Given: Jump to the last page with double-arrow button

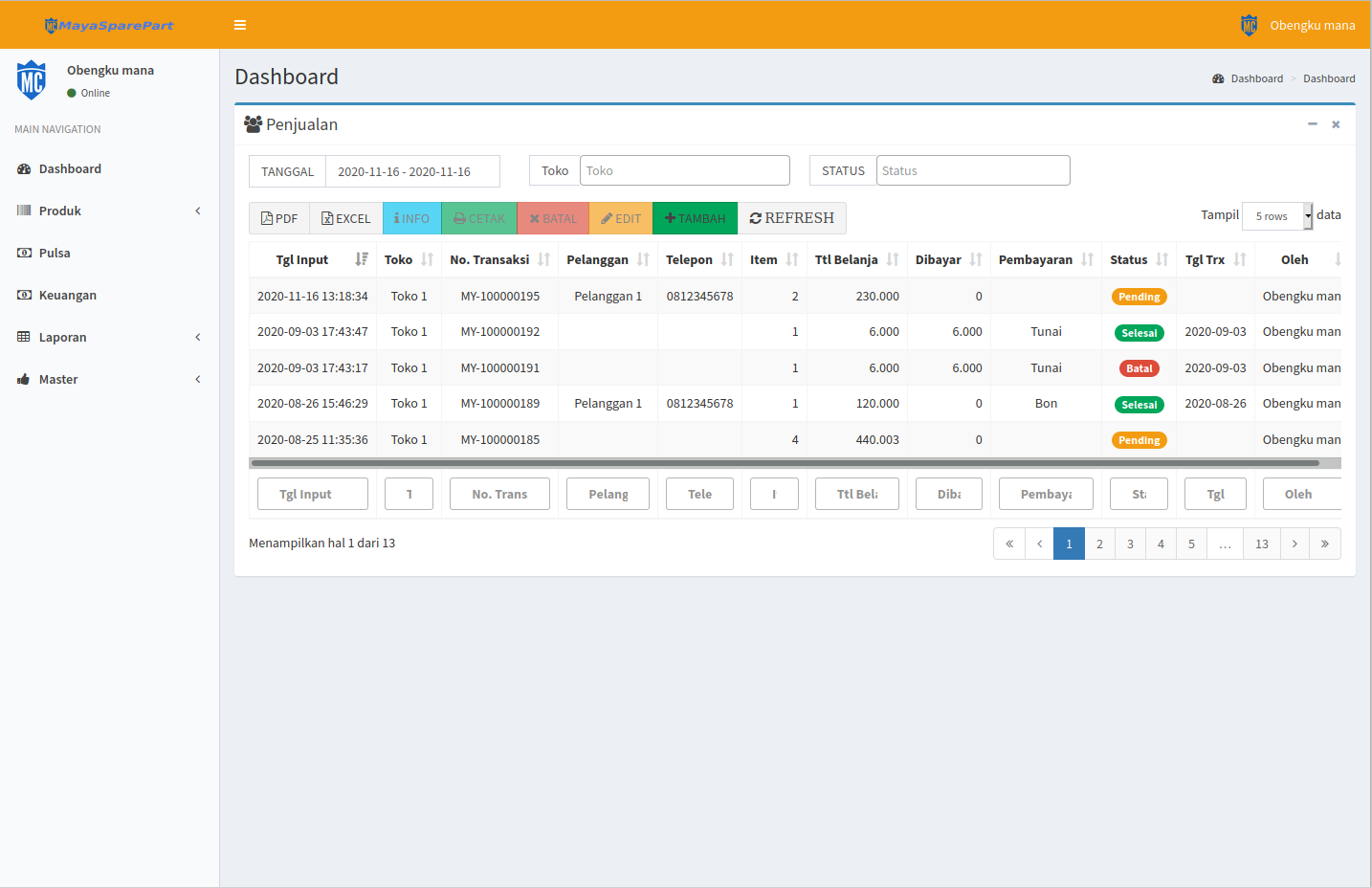Looking at the screenshot, I should pyautogui.click(x=1324, y=544).
